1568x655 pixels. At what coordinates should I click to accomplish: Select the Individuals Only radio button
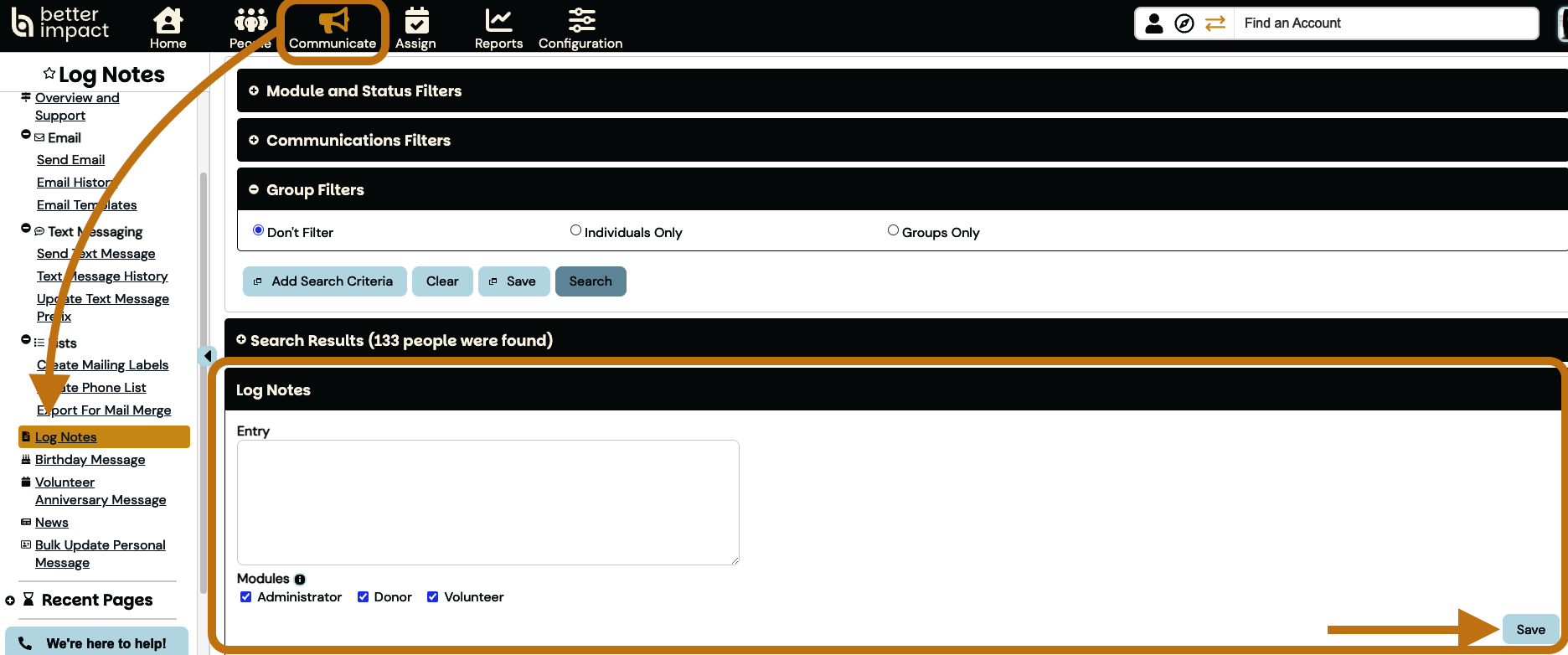[575, 230]
